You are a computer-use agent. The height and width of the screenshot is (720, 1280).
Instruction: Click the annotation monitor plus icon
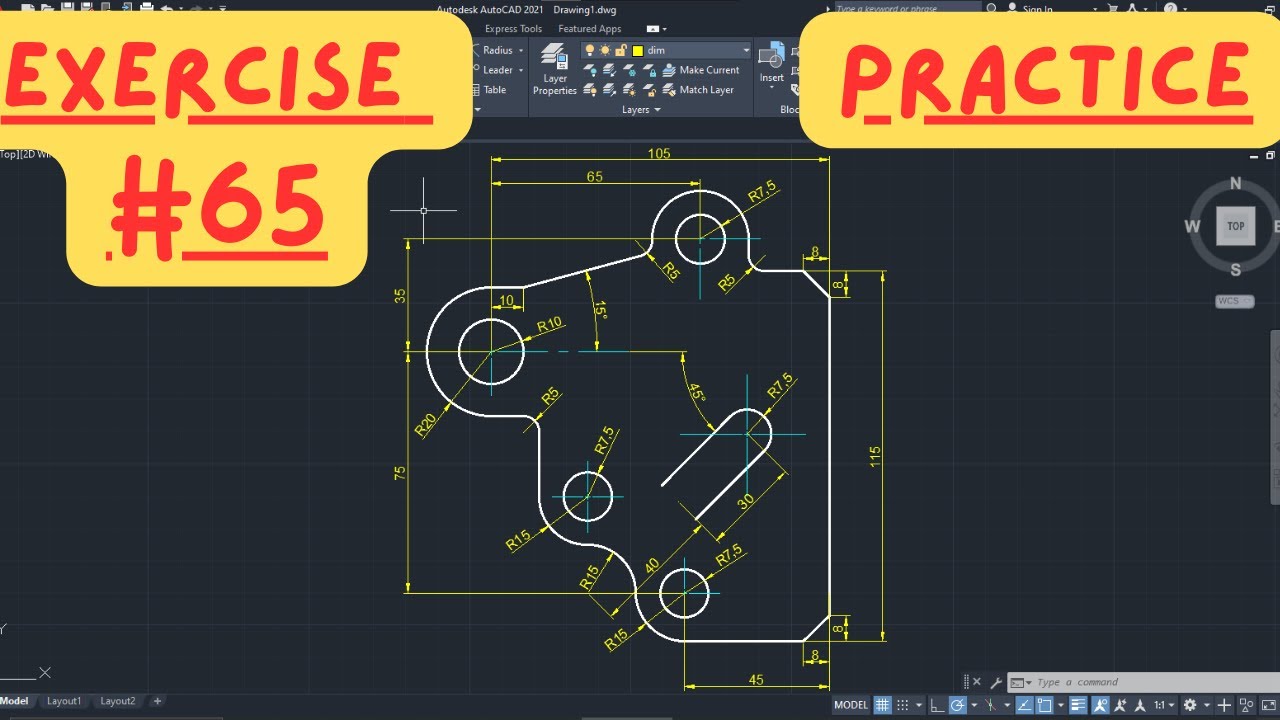point(1224,705)
